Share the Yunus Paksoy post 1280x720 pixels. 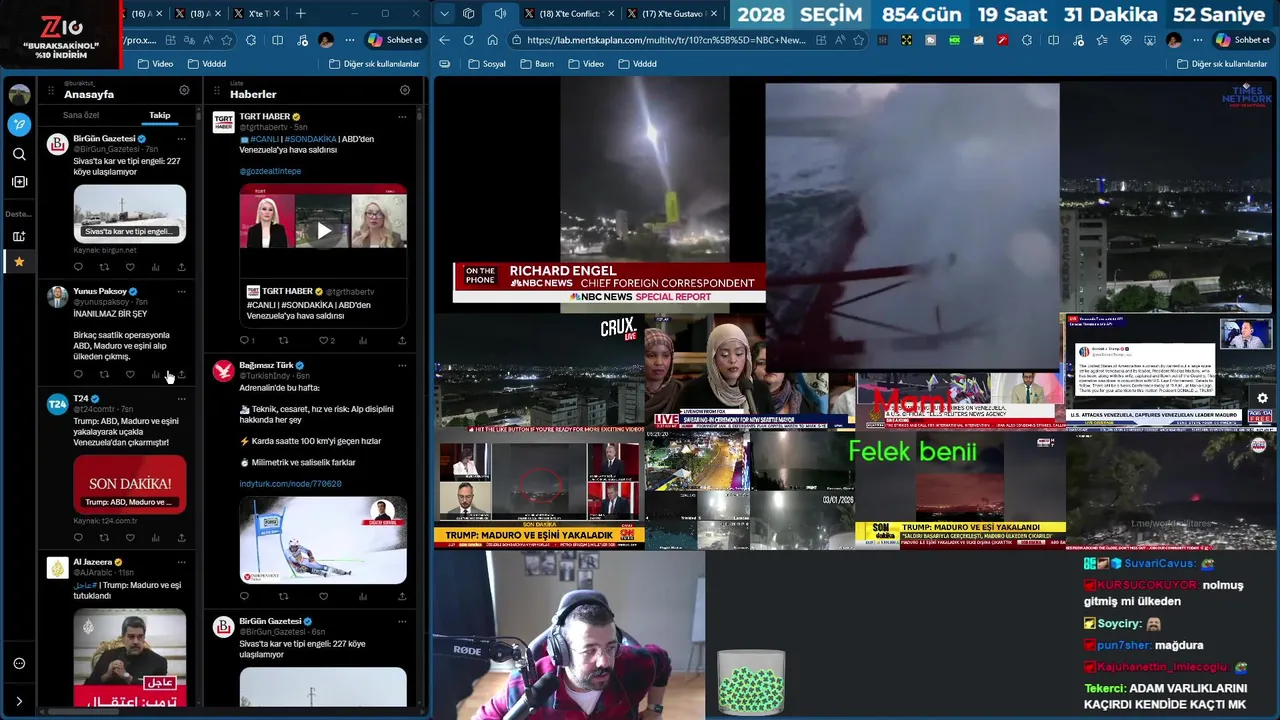click(x=181, y=374)
